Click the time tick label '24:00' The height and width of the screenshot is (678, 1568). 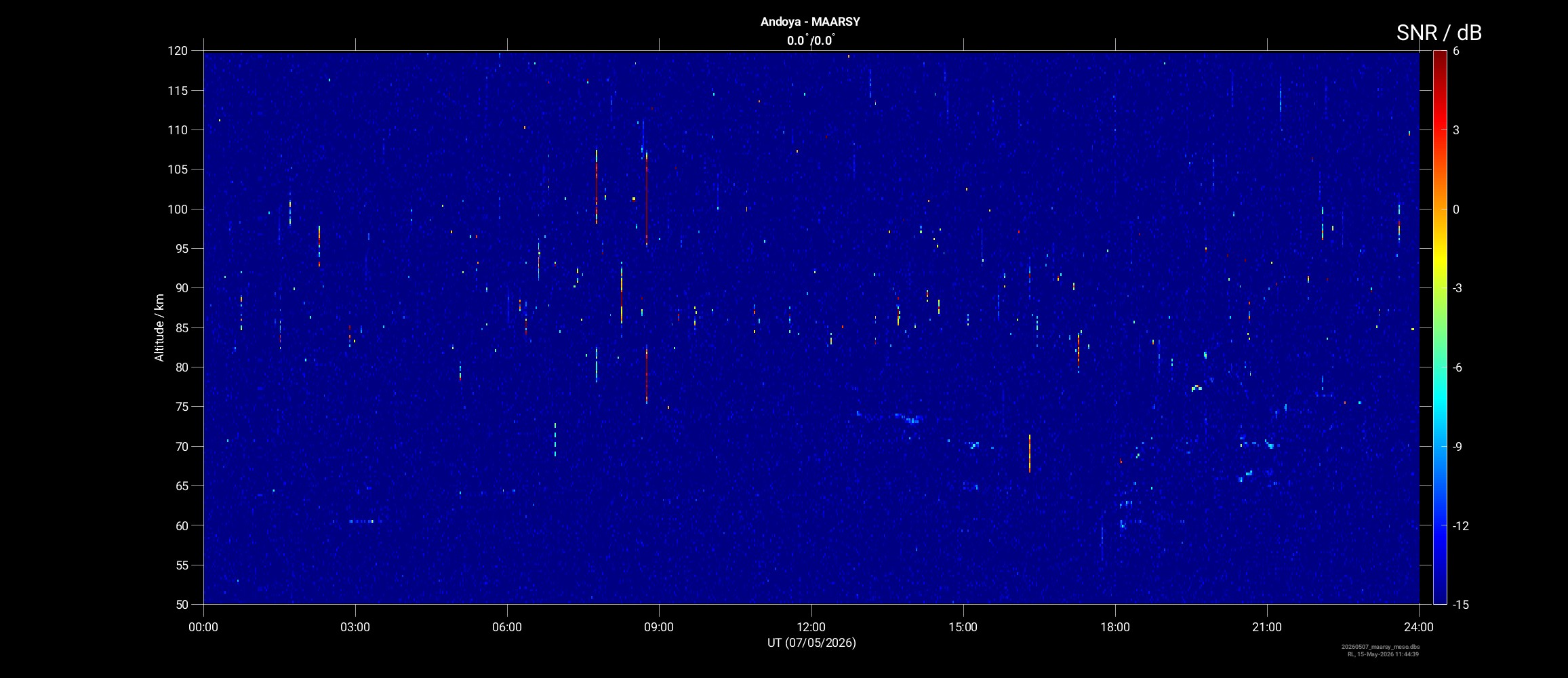point(1419,627)
